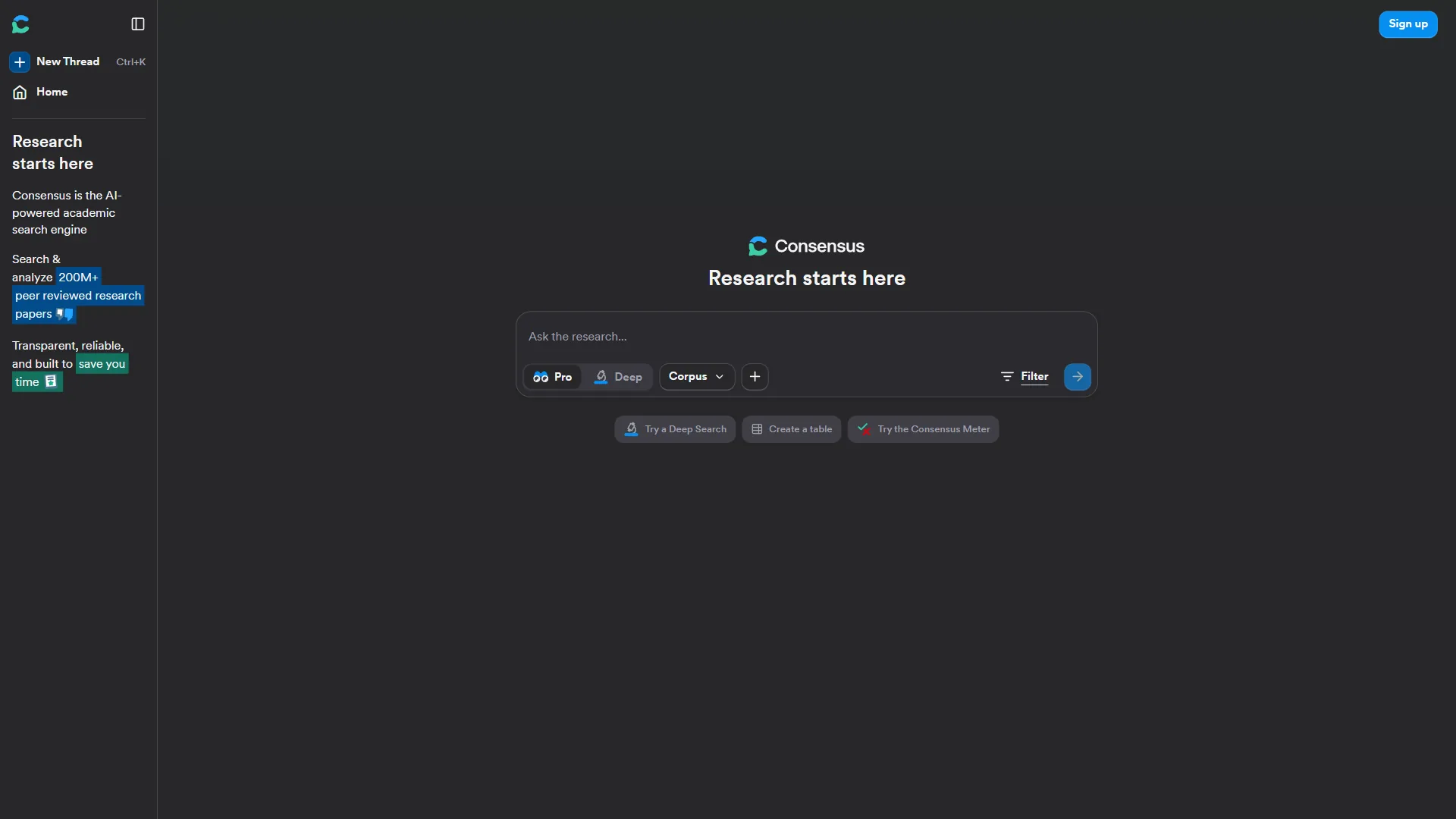The image size is (1456, 819).
Task: Submit search with the arrow button
Action: coord(1077,377)
